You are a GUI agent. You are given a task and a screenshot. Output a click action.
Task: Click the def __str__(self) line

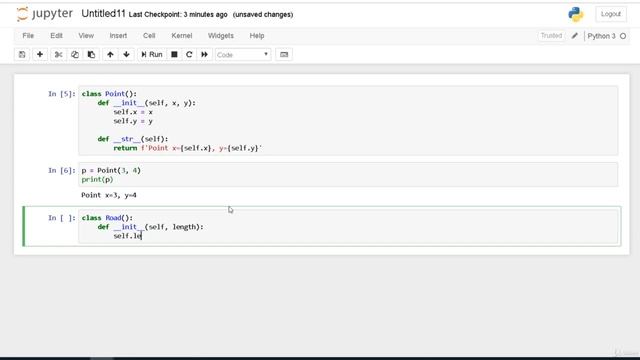(x=133, y=139)
